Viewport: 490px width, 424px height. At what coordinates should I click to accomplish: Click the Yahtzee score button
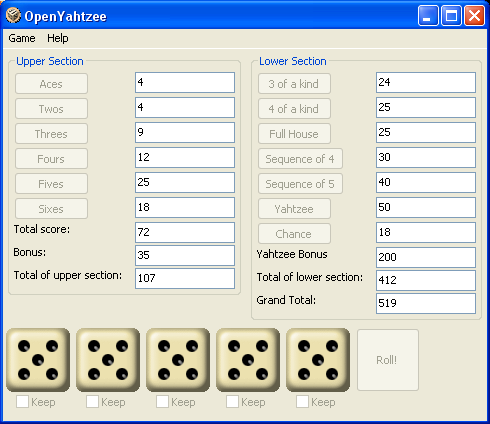294,209
